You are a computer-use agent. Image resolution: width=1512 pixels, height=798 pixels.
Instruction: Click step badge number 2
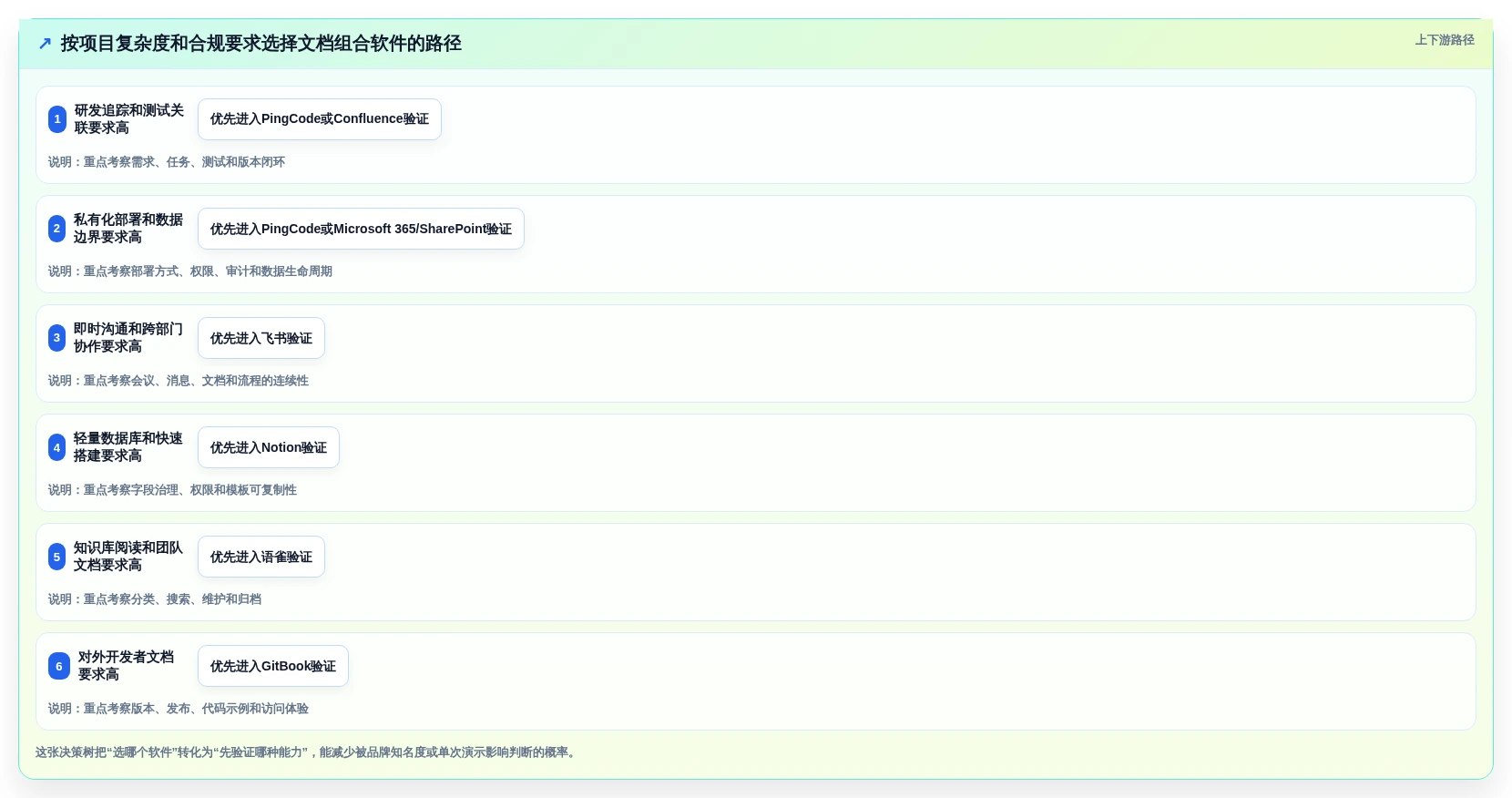[x=57, y=229]
